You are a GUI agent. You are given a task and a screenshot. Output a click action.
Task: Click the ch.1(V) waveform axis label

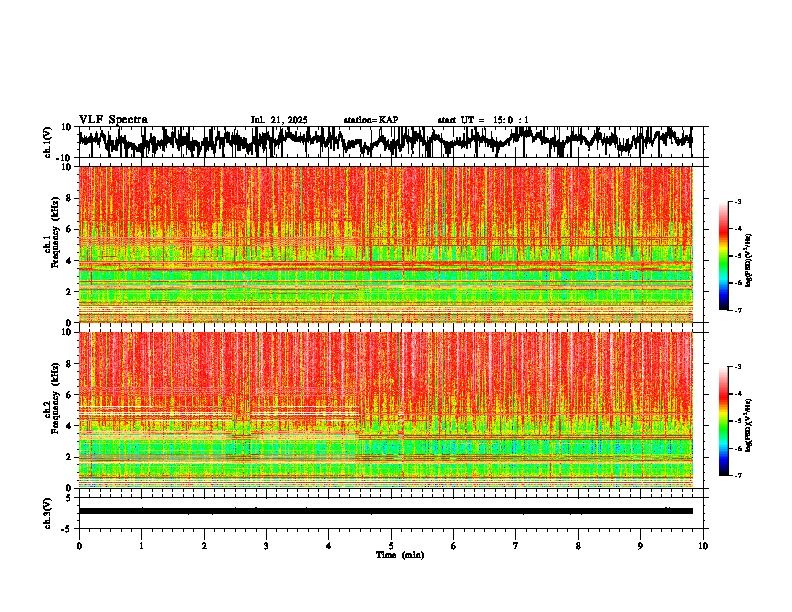[49, 142]
